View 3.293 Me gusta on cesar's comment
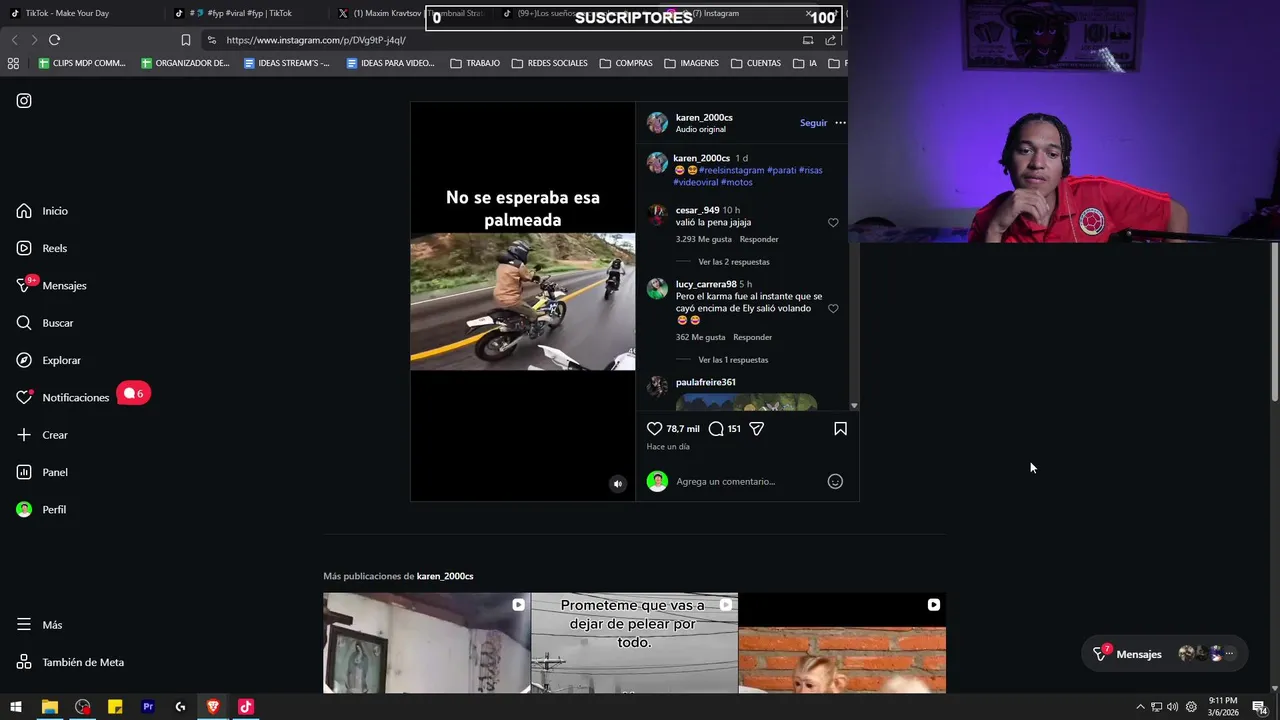1280x720 pixels. click(x=704, y=239)
